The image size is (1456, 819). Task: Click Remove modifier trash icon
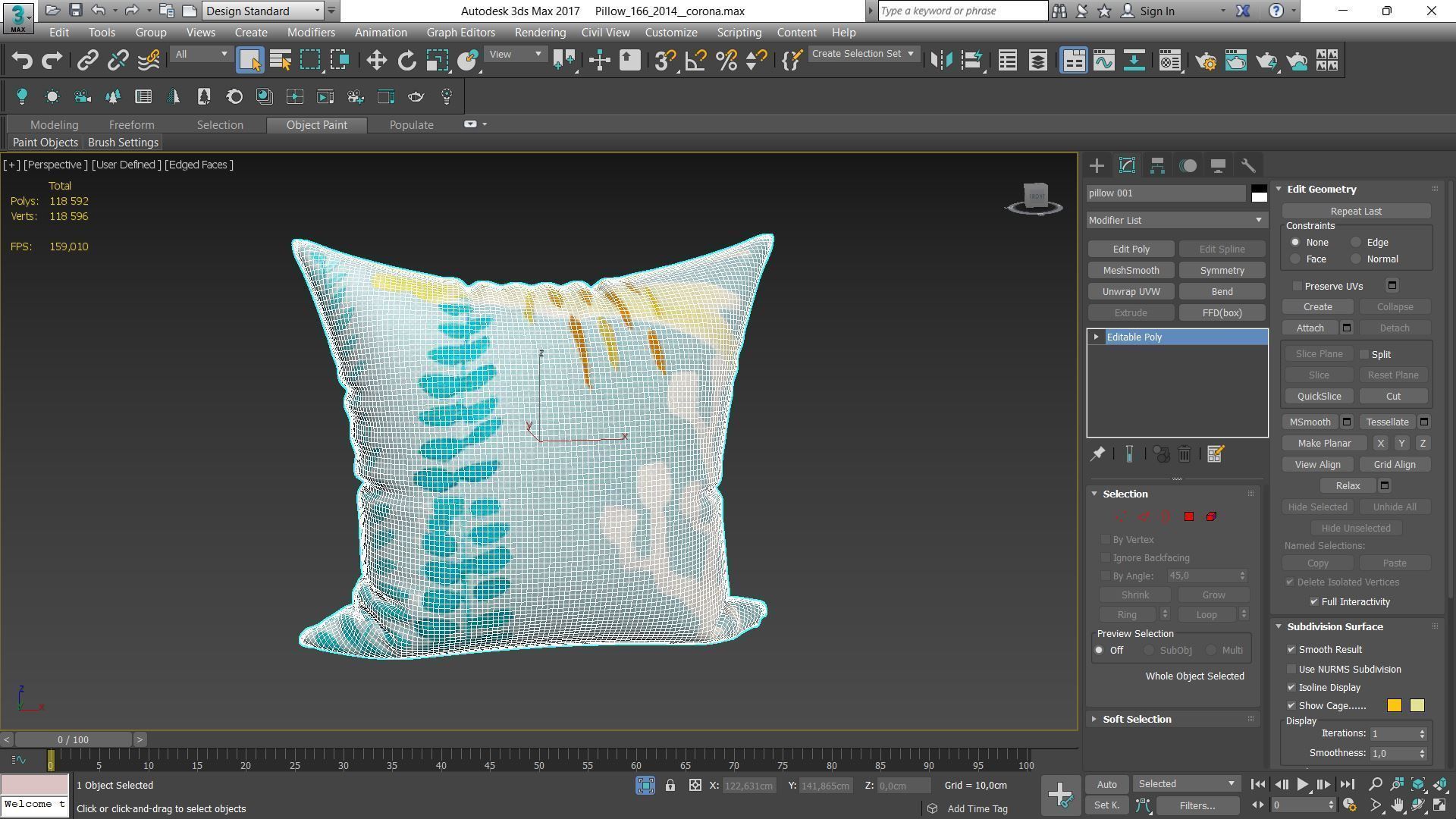pyautogui.click(x=1185, y=454)
